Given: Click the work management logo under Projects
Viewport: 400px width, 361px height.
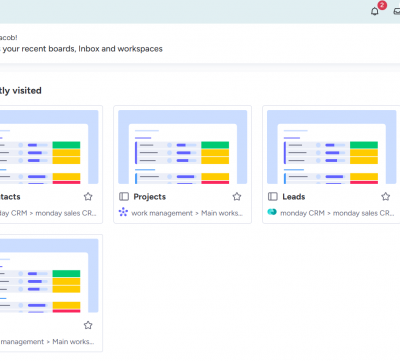Looking at the screenshot, I should pos(123,212).
